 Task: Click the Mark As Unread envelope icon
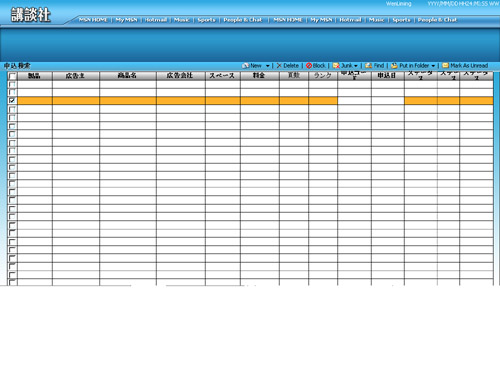445,66
